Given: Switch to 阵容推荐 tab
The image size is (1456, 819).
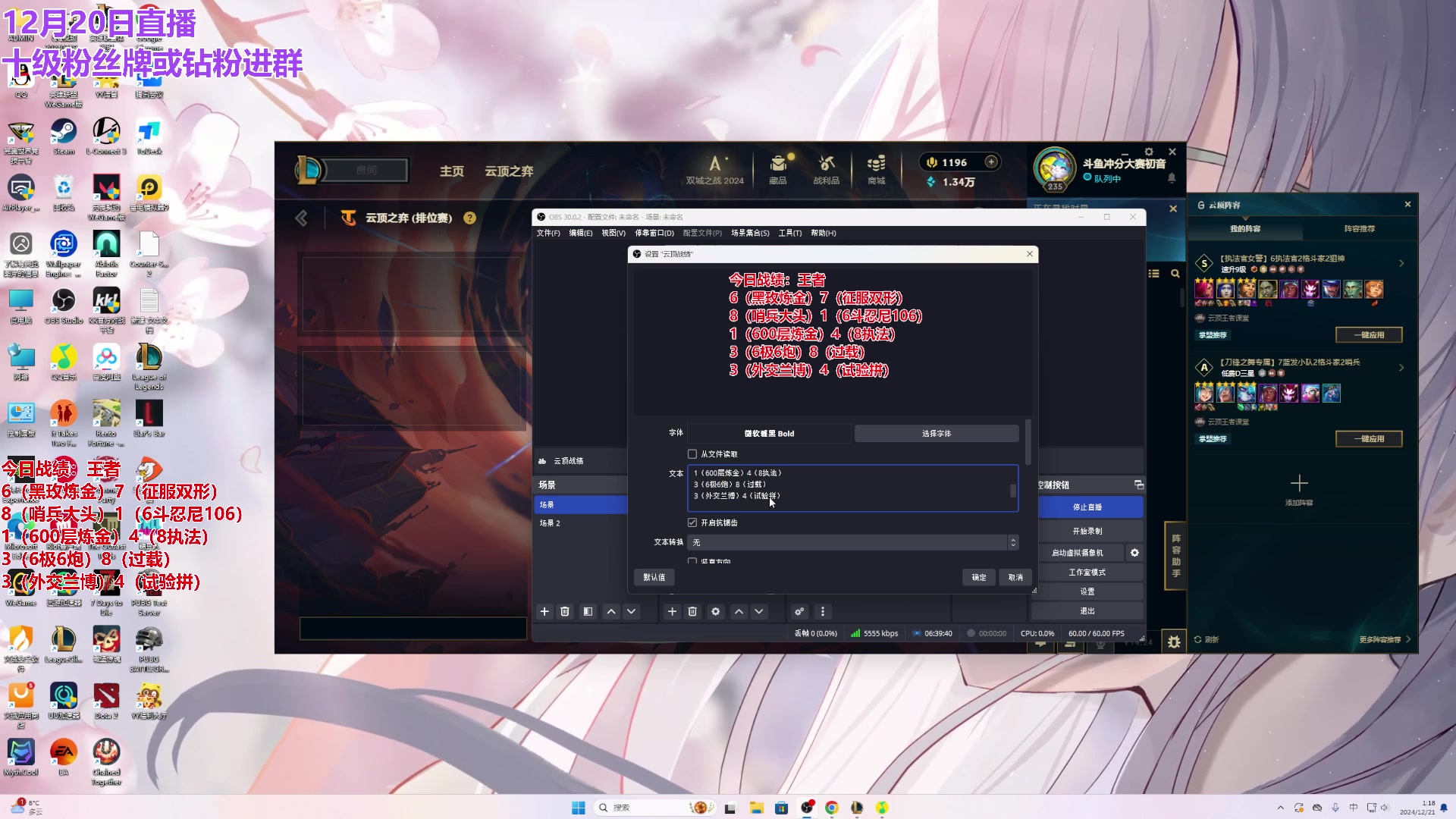Looking at the screenshot, I should (x=1360, y=229).
